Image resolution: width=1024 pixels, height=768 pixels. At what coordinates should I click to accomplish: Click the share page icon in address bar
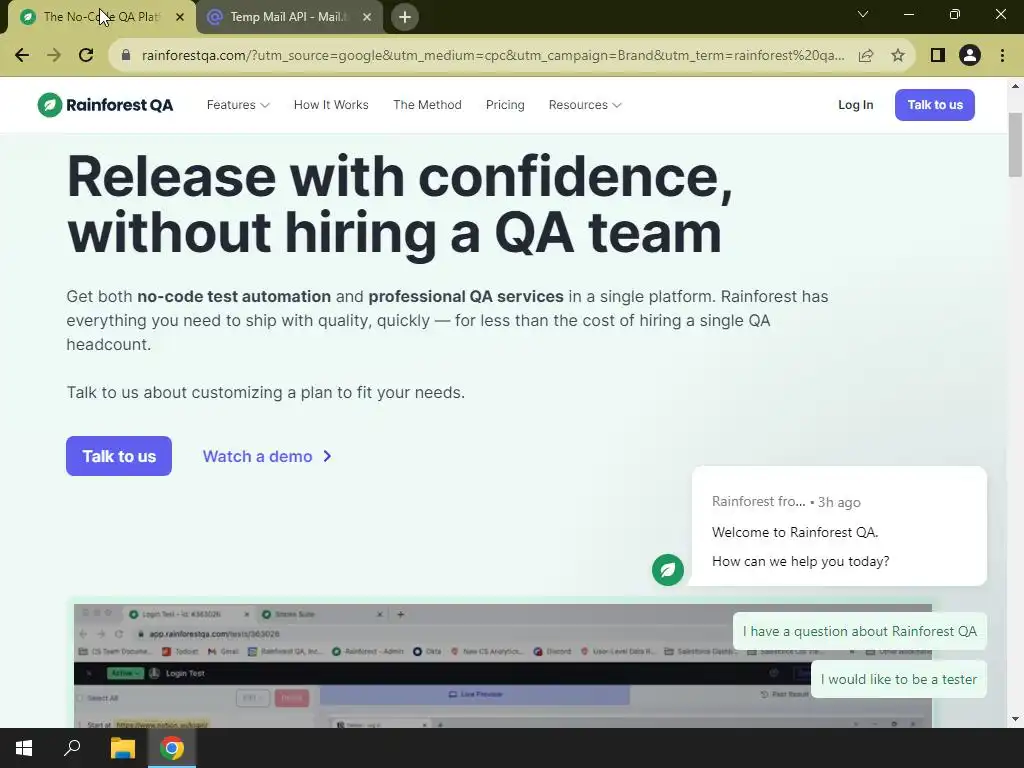coord(866,56)
